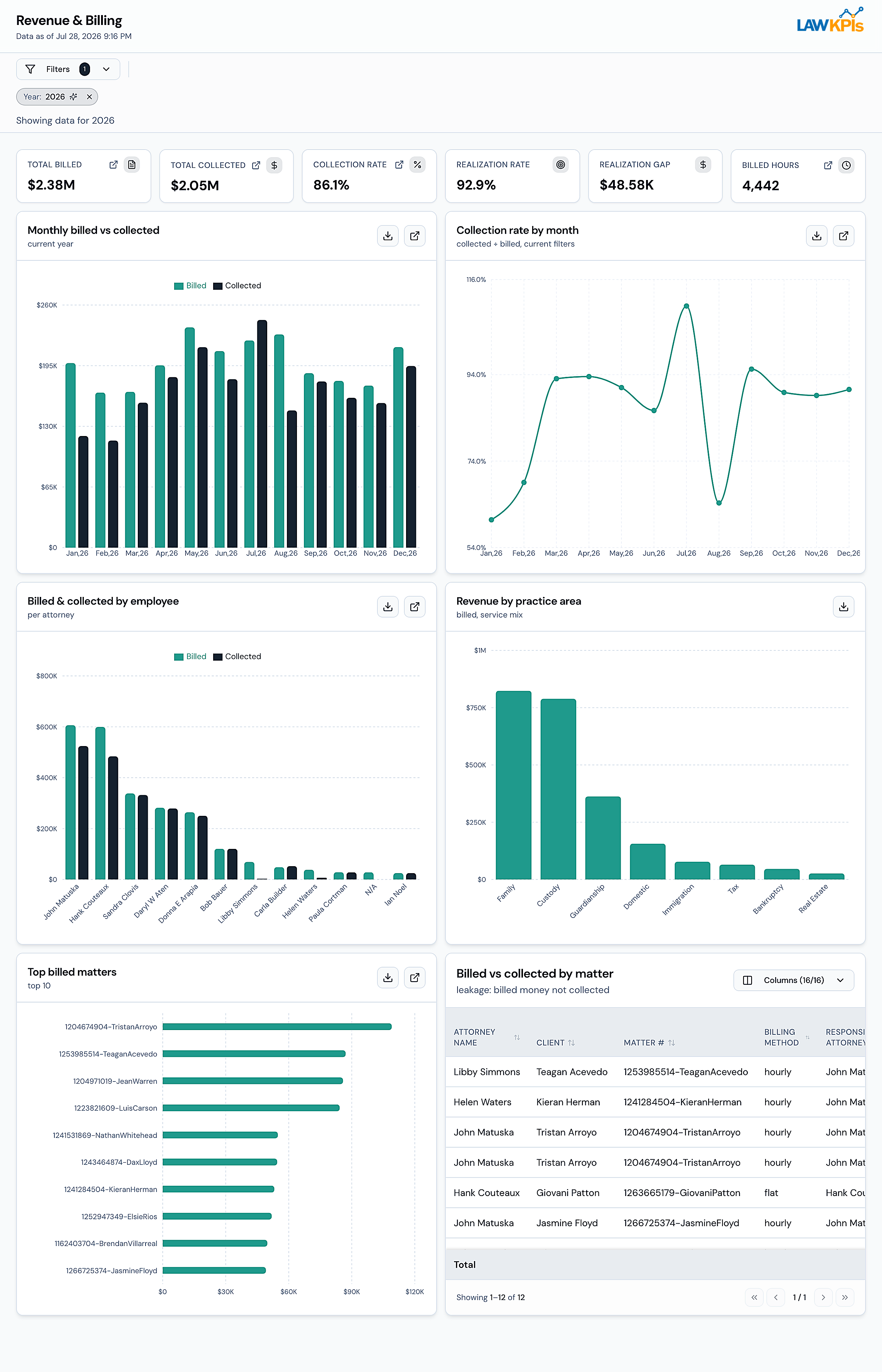Open Total Billed card external link icon
Image resolution: width=882 pixels, height=1372 pixels.
pos(114,165)
